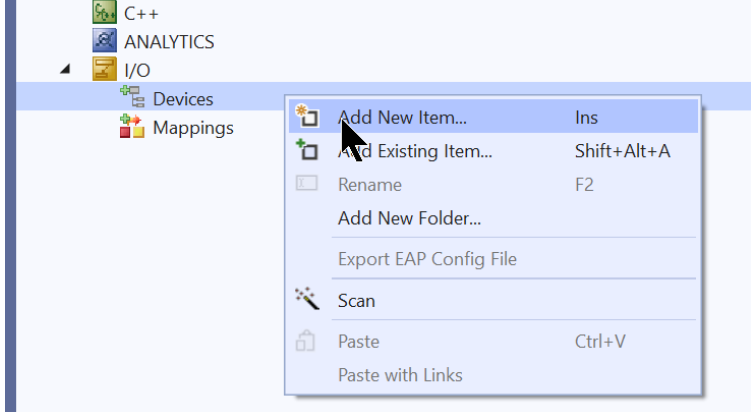Select the ANALYTICS tree item
The image size is (751, 412).
point(169,42)
